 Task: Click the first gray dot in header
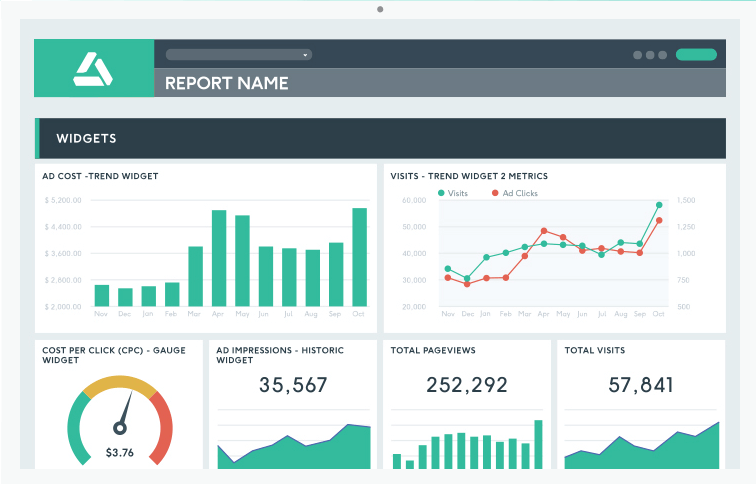click(638, 55)
